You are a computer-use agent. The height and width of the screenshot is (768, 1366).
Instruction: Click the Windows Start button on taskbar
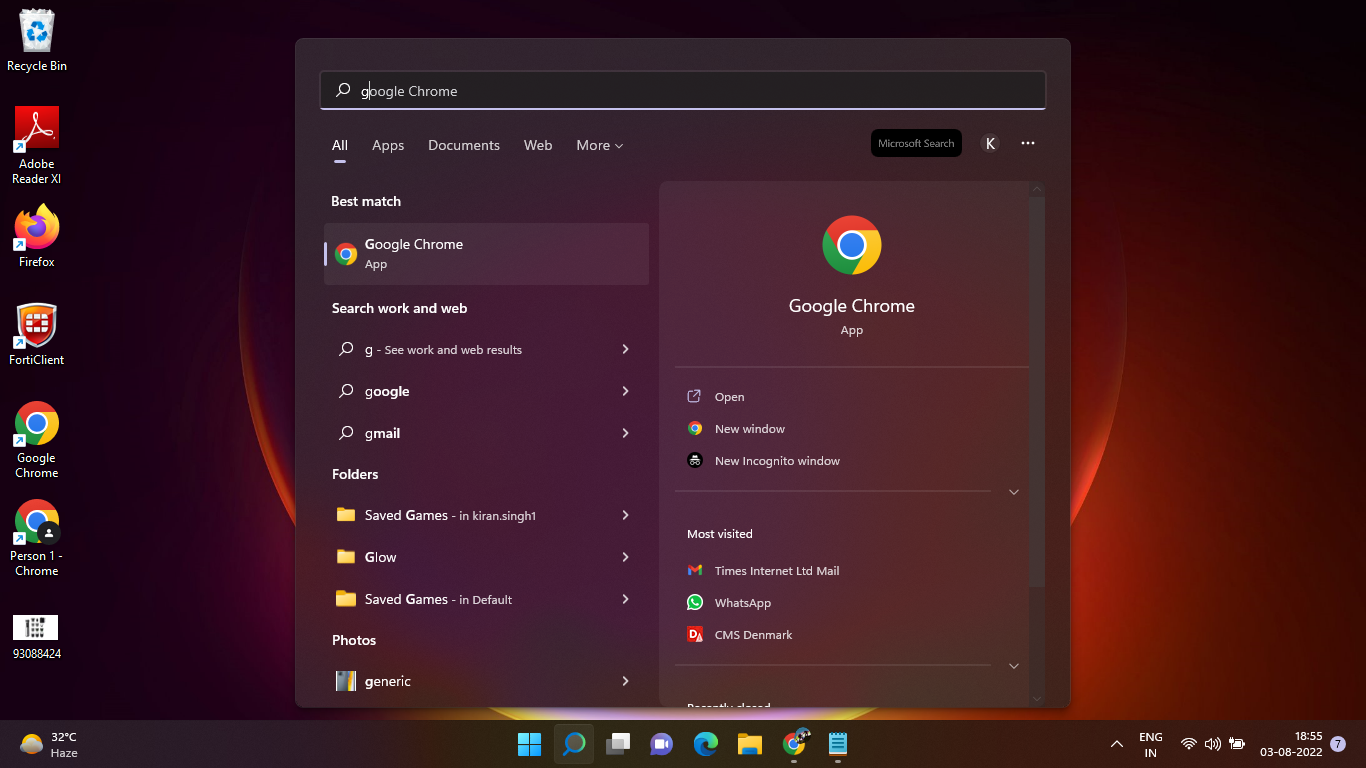click(529, 744)
